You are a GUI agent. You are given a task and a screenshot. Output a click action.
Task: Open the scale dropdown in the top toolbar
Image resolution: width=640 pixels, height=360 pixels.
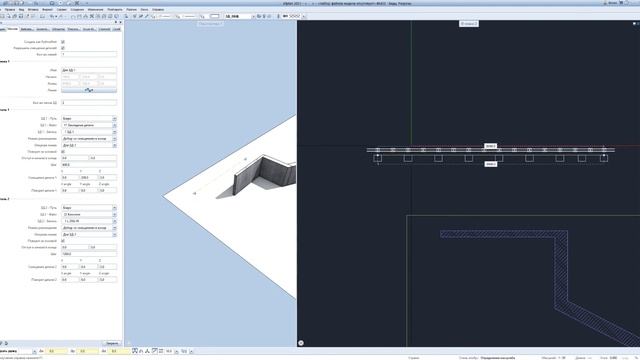coord(240,16)
